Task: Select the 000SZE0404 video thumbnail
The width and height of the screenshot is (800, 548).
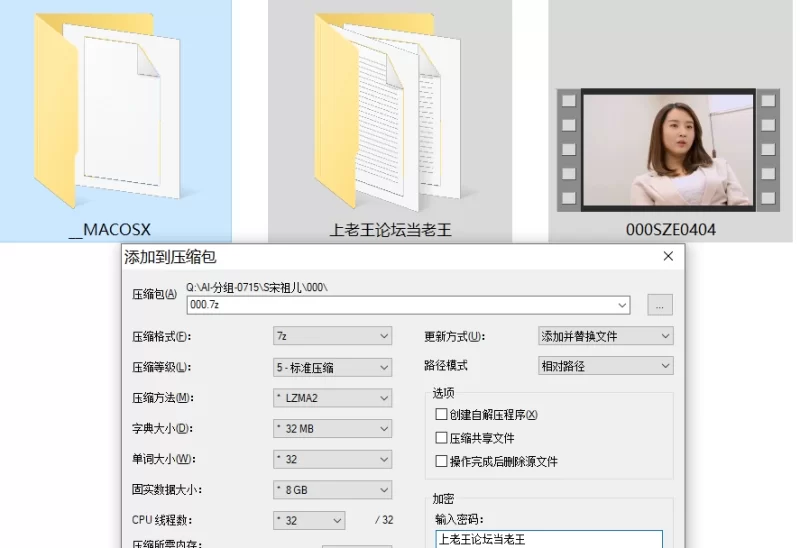Action: 669,150
